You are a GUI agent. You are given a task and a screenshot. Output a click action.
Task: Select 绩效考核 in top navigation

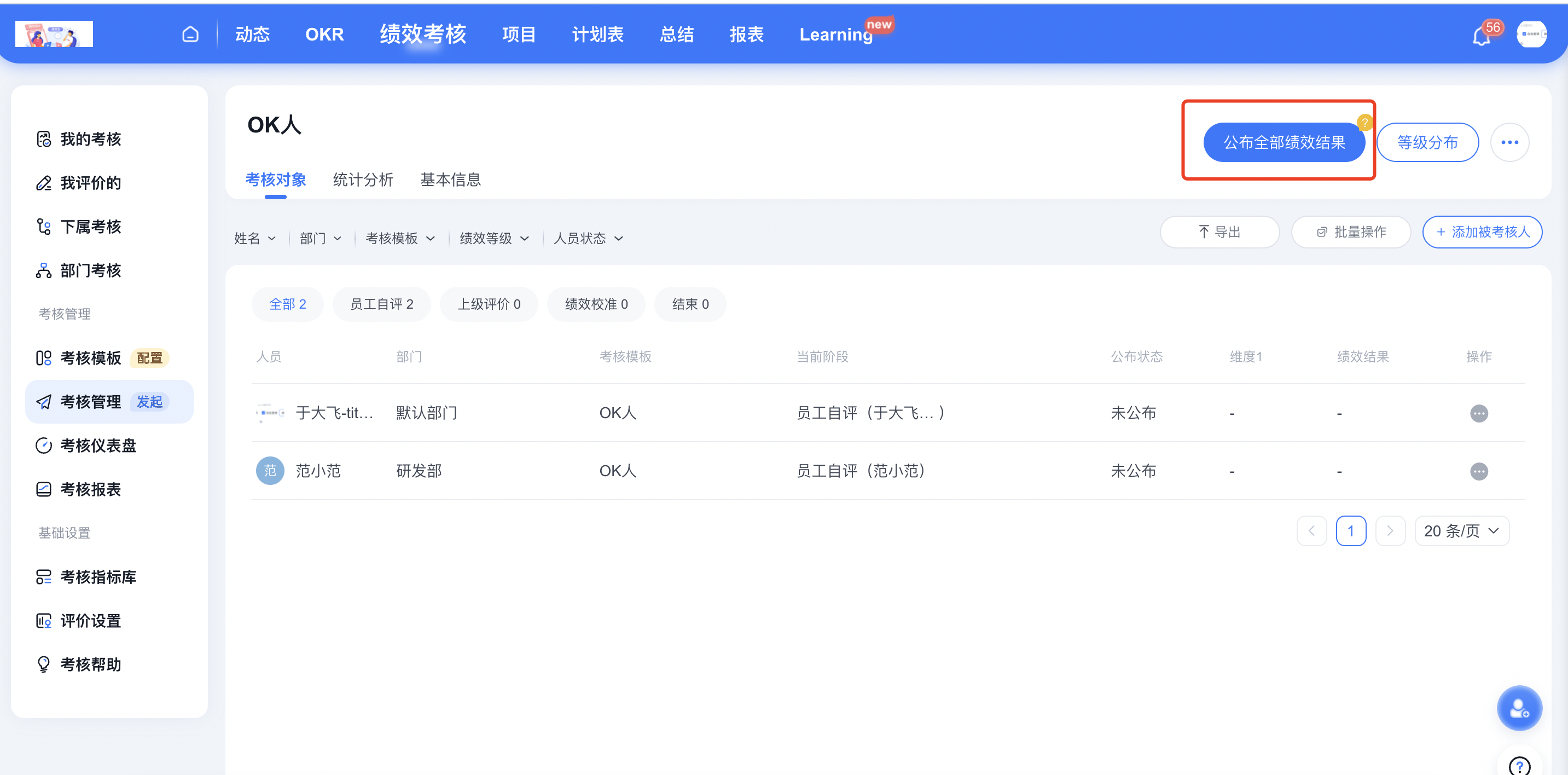(423, 34)
